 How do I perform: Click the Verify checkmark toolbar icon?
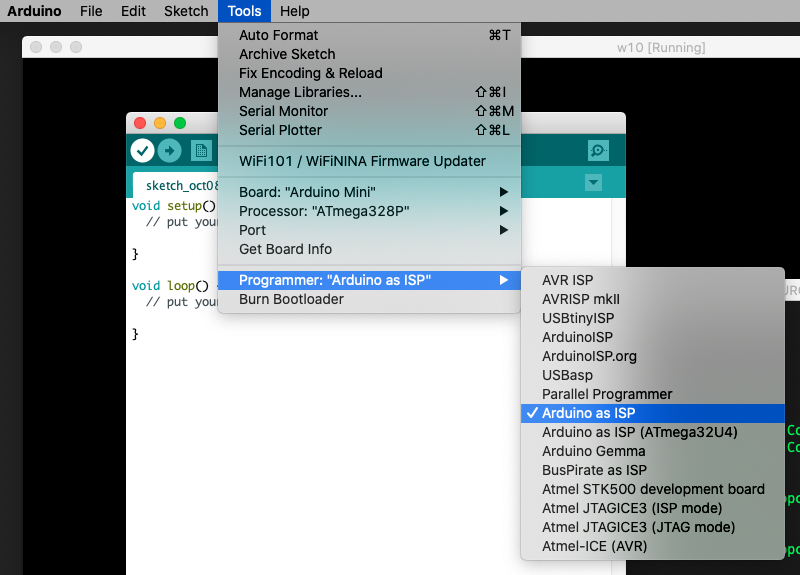pos(142,151)
